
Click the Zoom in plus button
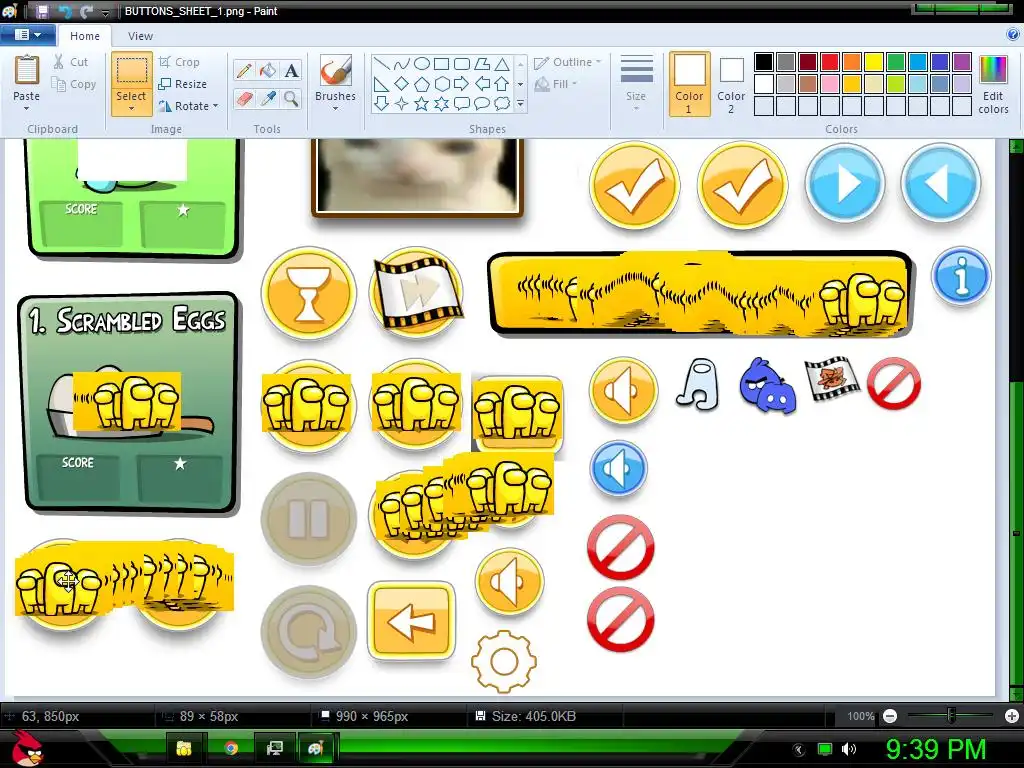(1012, 716)
